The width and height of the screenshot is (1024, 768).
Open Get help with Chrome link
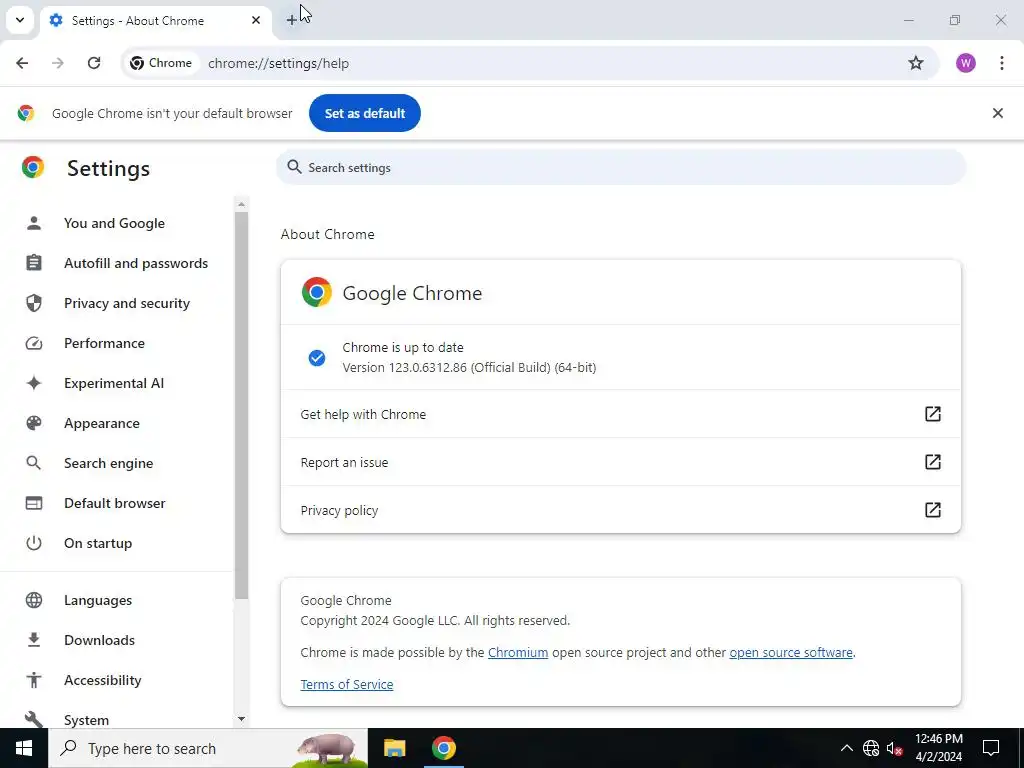click(620, 414)
